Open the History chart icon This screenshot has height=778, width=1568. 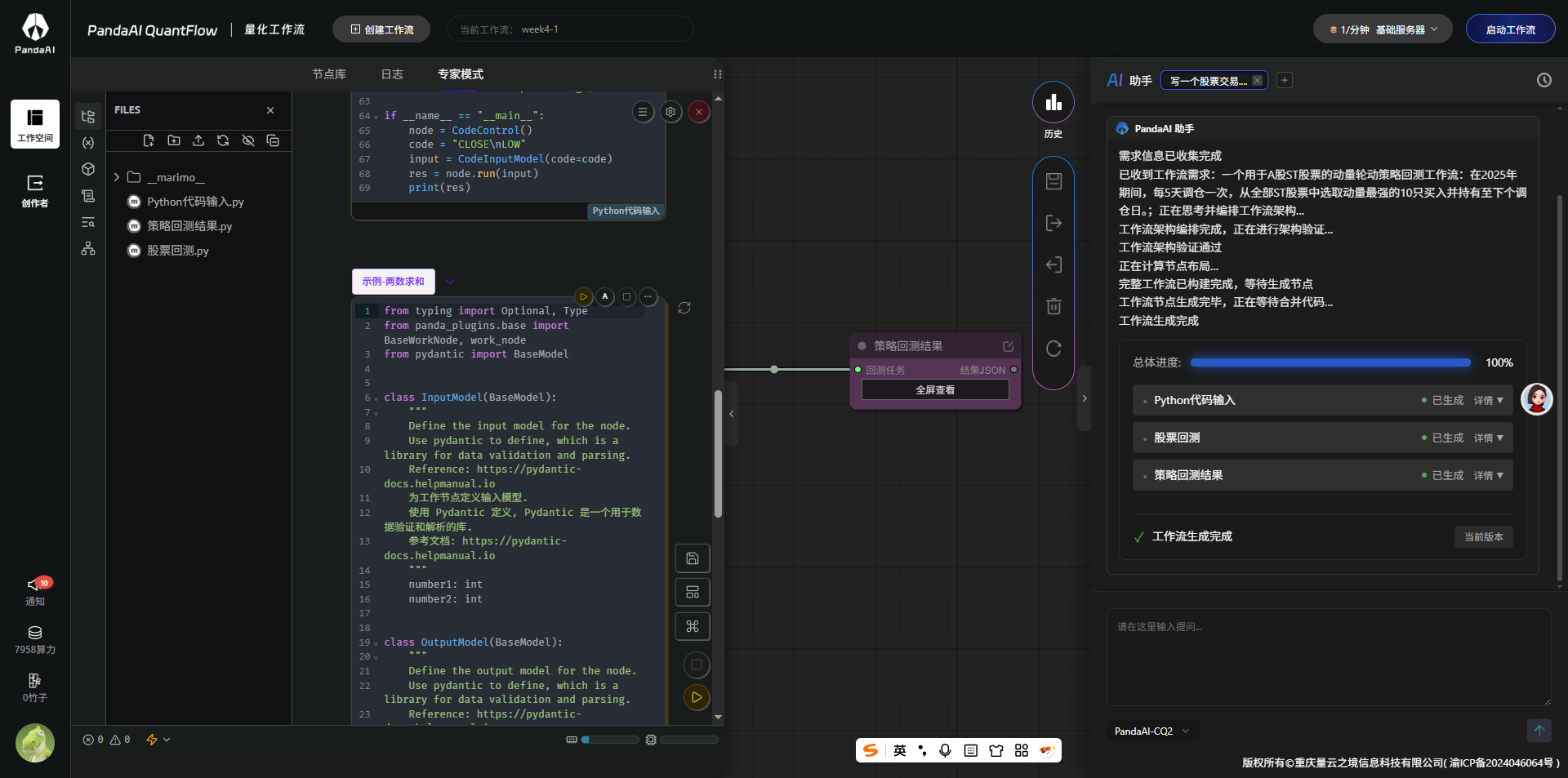pos(1053,103)
